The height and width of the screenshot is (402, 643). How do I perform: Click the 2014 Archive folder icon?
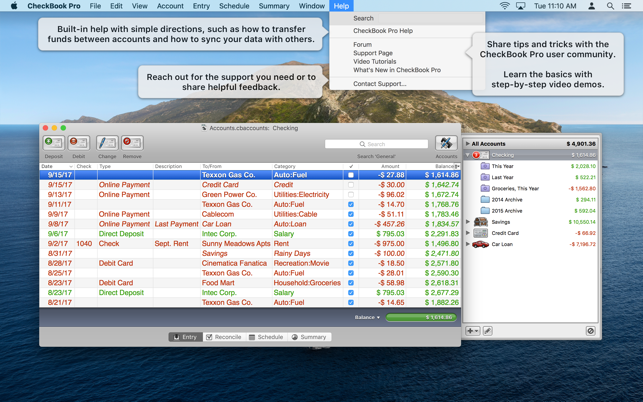(x=485, y=199)
